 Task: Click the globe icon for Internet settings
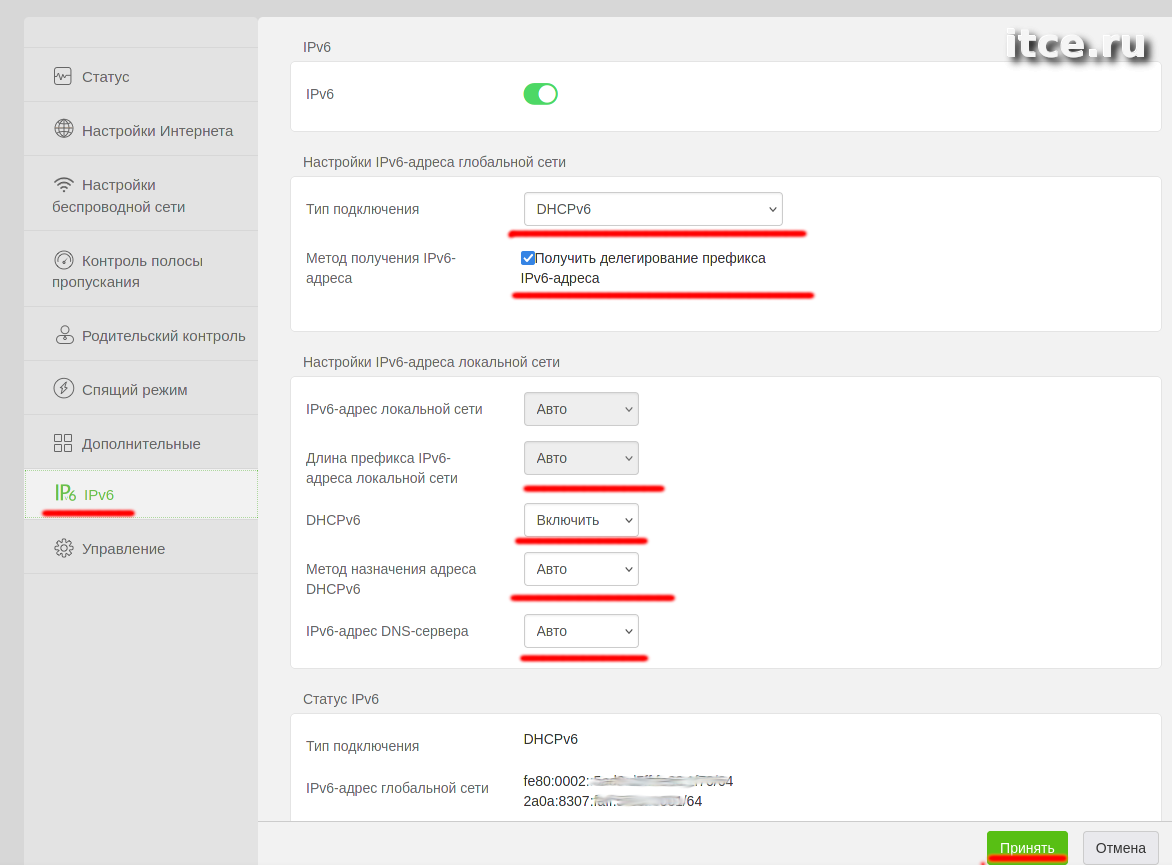pyautogui.click(x=64, y=129)
